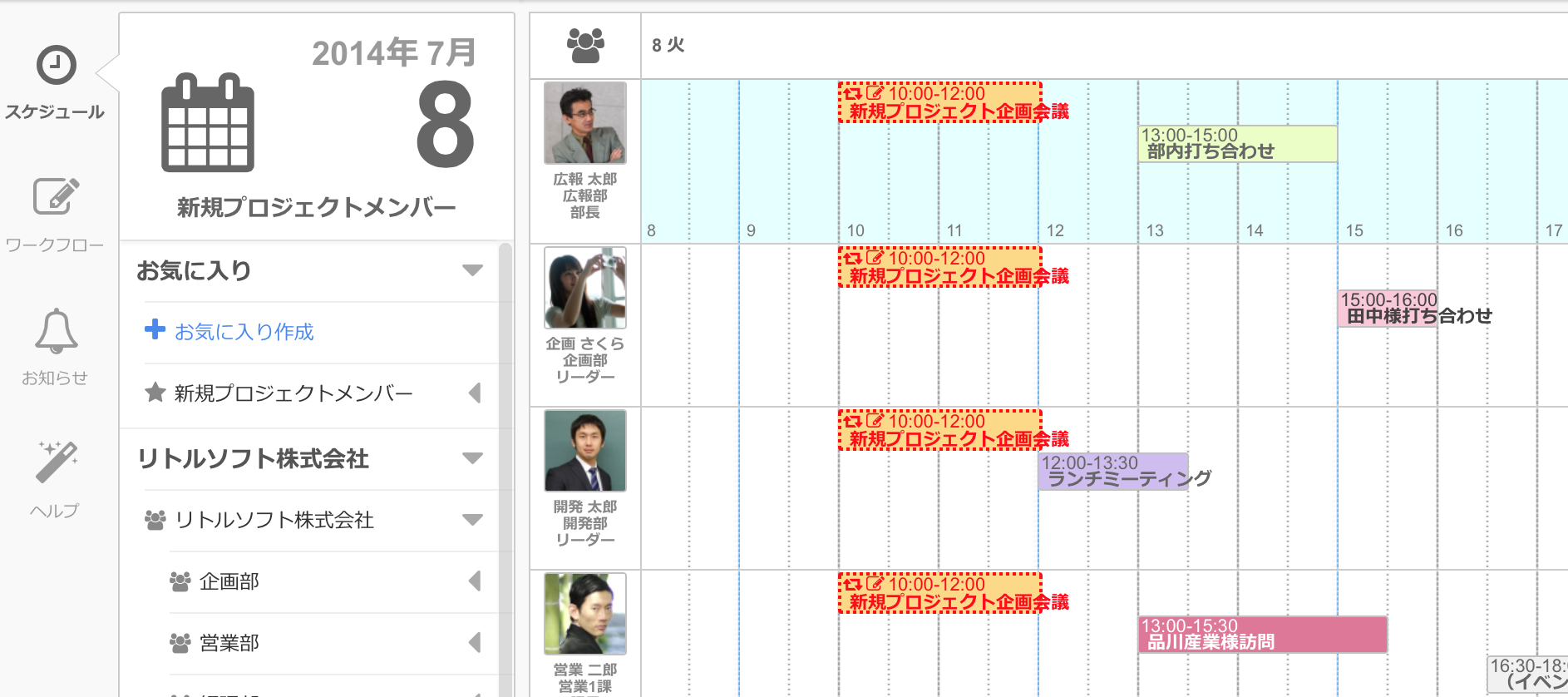Click the edit icon on 営業 二郎's 10:00 meeting

tap(875, 585)
